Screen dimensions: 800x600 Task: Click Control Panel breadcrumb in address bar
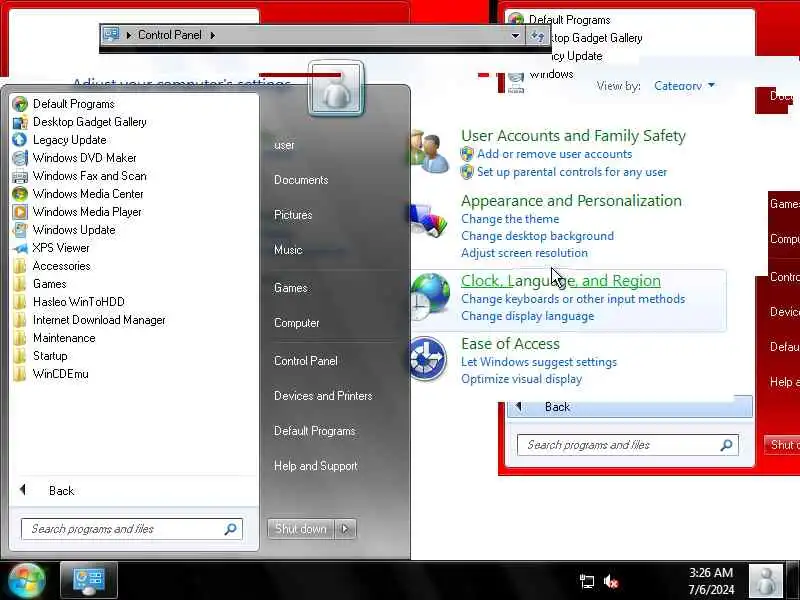(169, 35)
